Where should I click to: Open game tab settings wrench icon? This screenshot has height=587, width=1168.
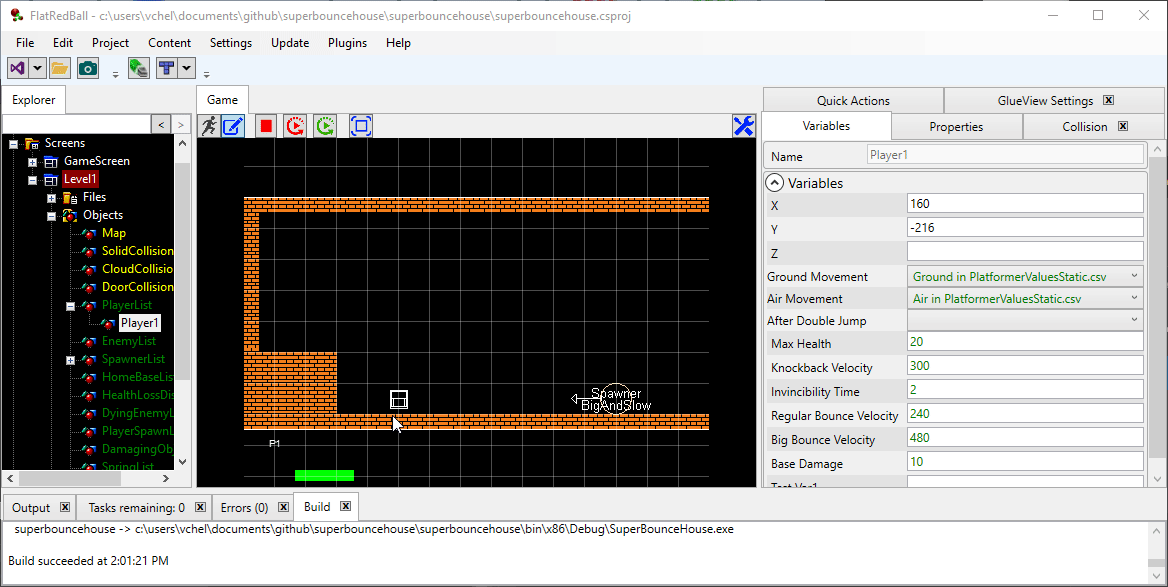[x=743, y=126]
